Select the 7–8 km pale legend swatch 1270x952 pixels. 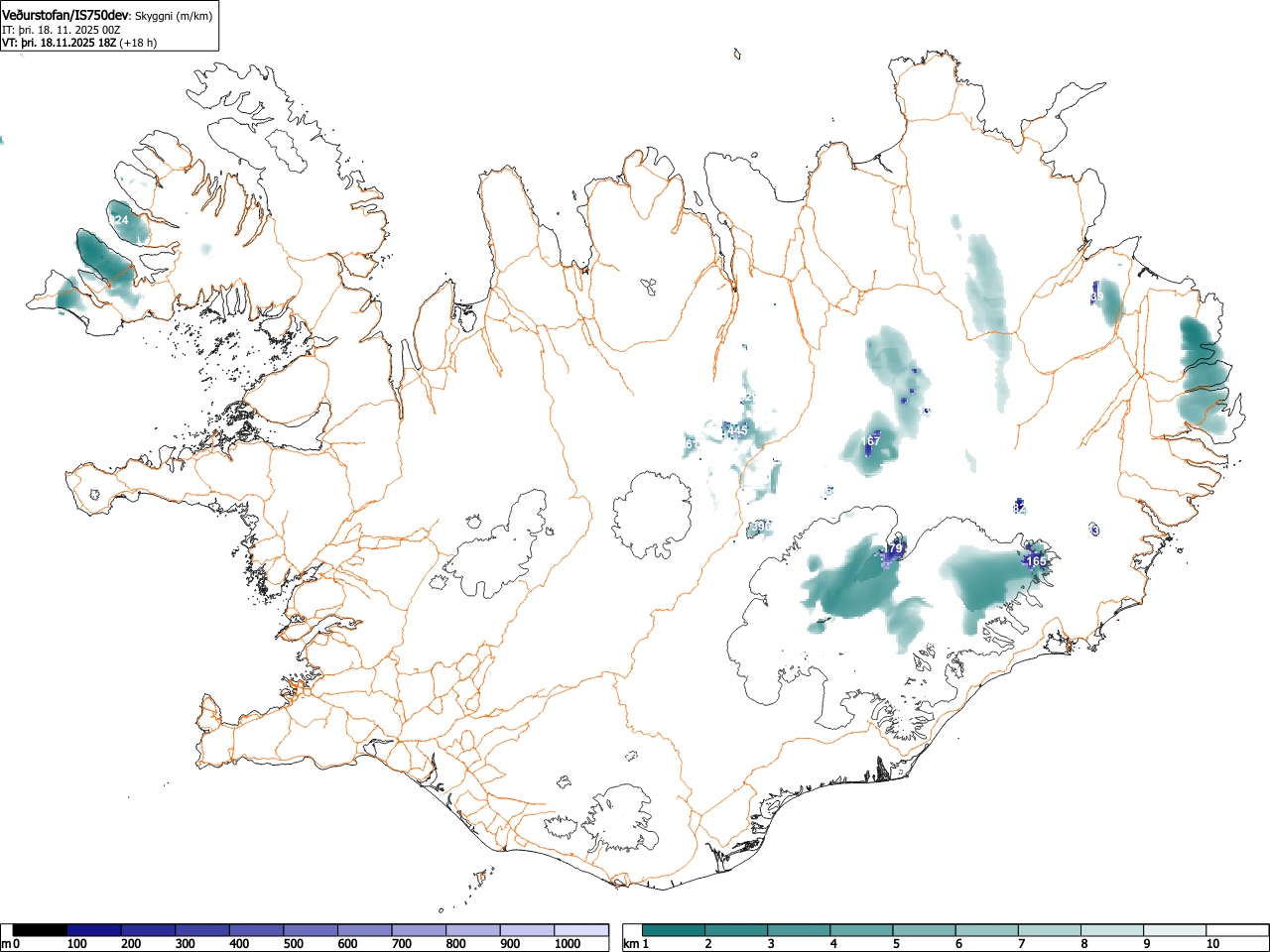pos(1049,930)
